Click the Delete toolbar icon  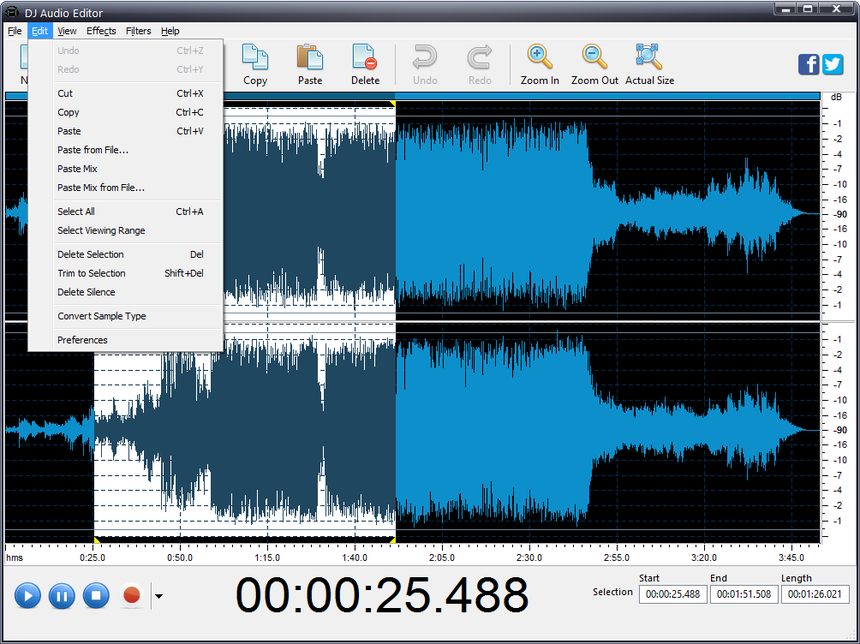[x=365, y=57]
